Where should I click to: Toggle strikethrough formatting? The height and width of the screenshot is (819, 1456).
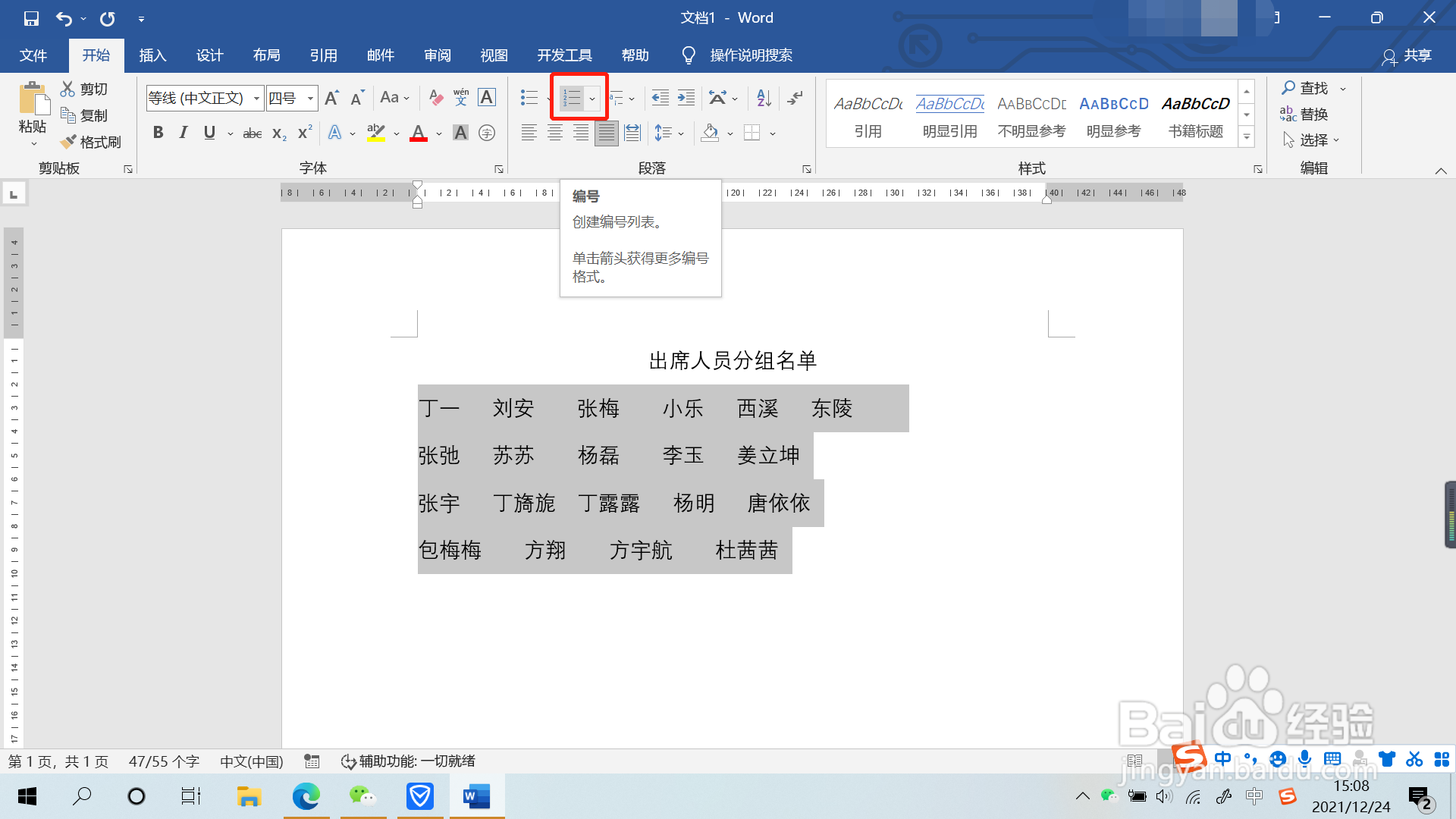(x=252, y=133)
